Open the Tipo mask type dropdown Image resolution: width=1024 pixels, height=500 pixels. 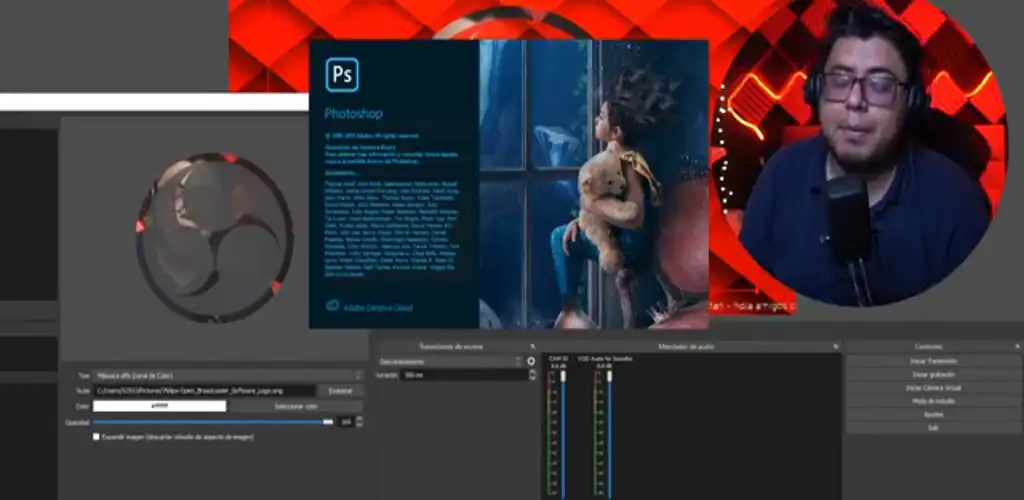coord(228,375)
